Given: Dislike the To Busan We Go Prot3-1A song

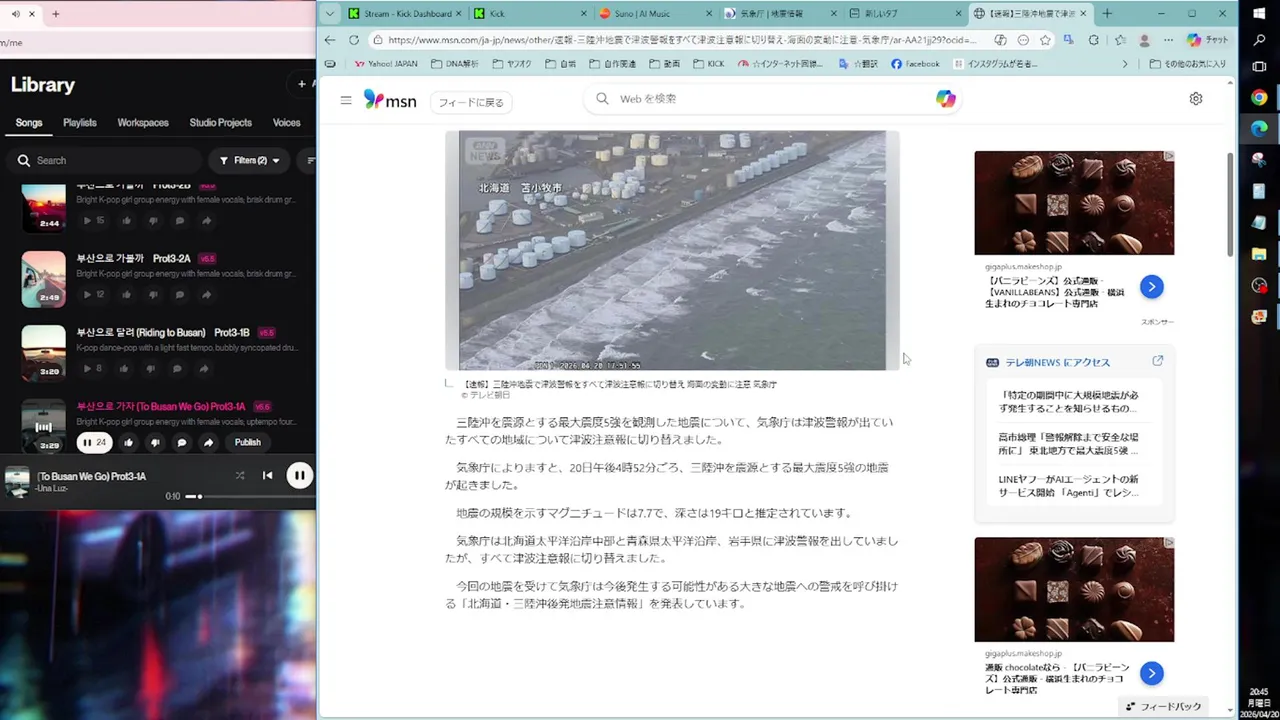Looking at the screenshot, I should pyautogui.click(x=155, y=442).
